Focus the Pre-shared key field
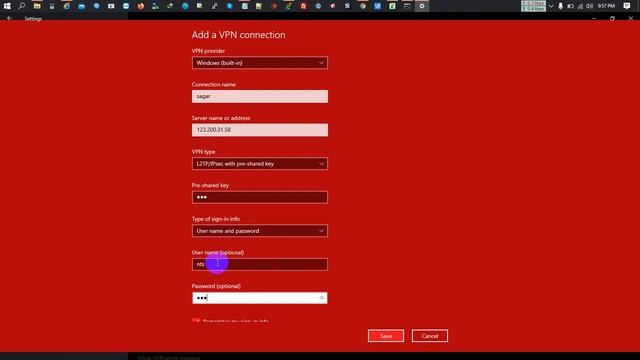640x360 pixels. [x=260, y=197]
